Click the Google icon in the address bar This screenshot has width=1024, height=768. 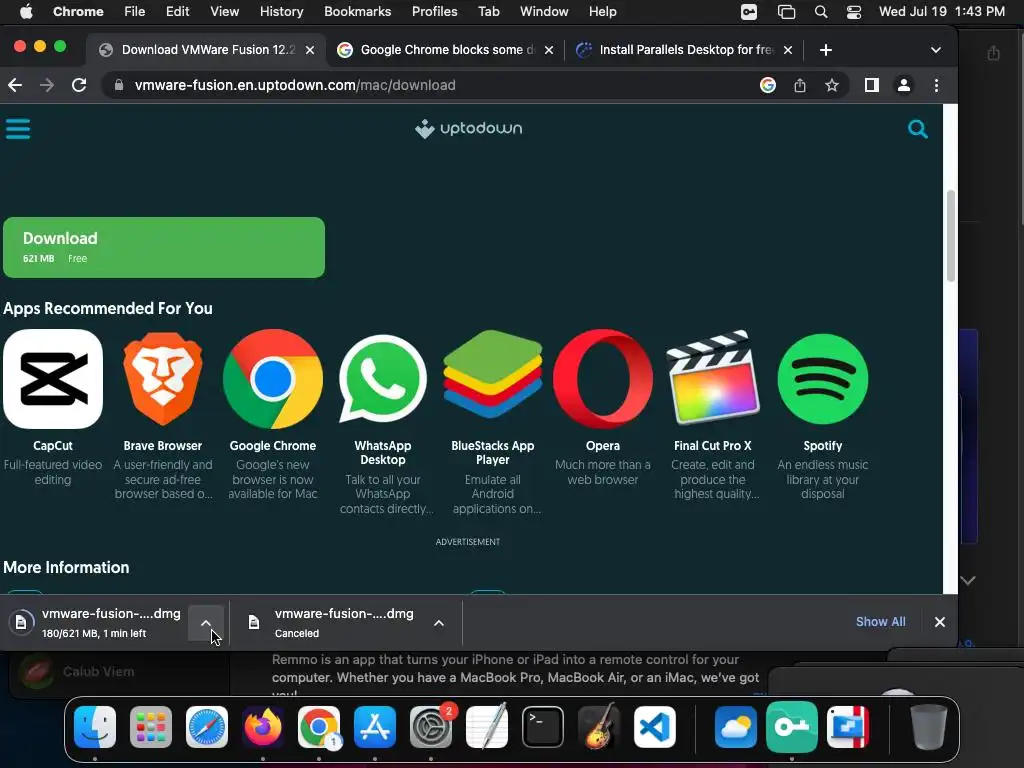(x=768, y=85)
